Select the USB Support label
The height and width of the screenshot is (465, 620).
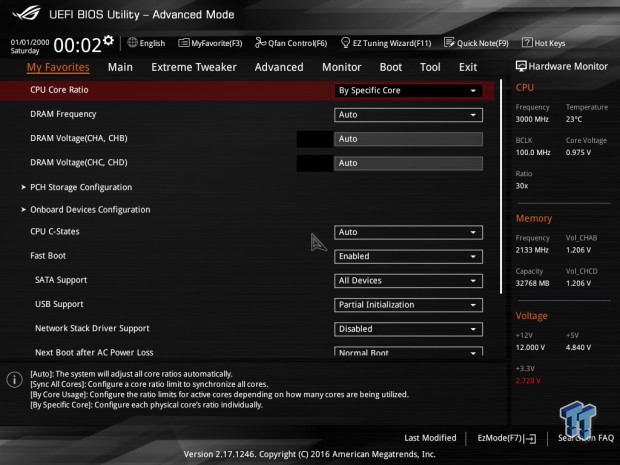coord(59,304)
